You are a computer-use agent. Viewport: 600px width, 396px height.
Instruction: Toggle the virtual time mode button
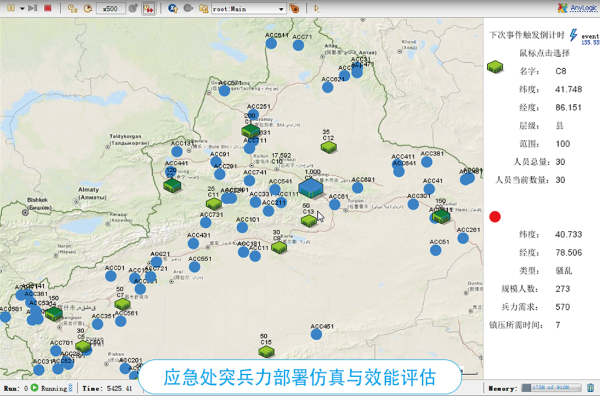(149, 8)
